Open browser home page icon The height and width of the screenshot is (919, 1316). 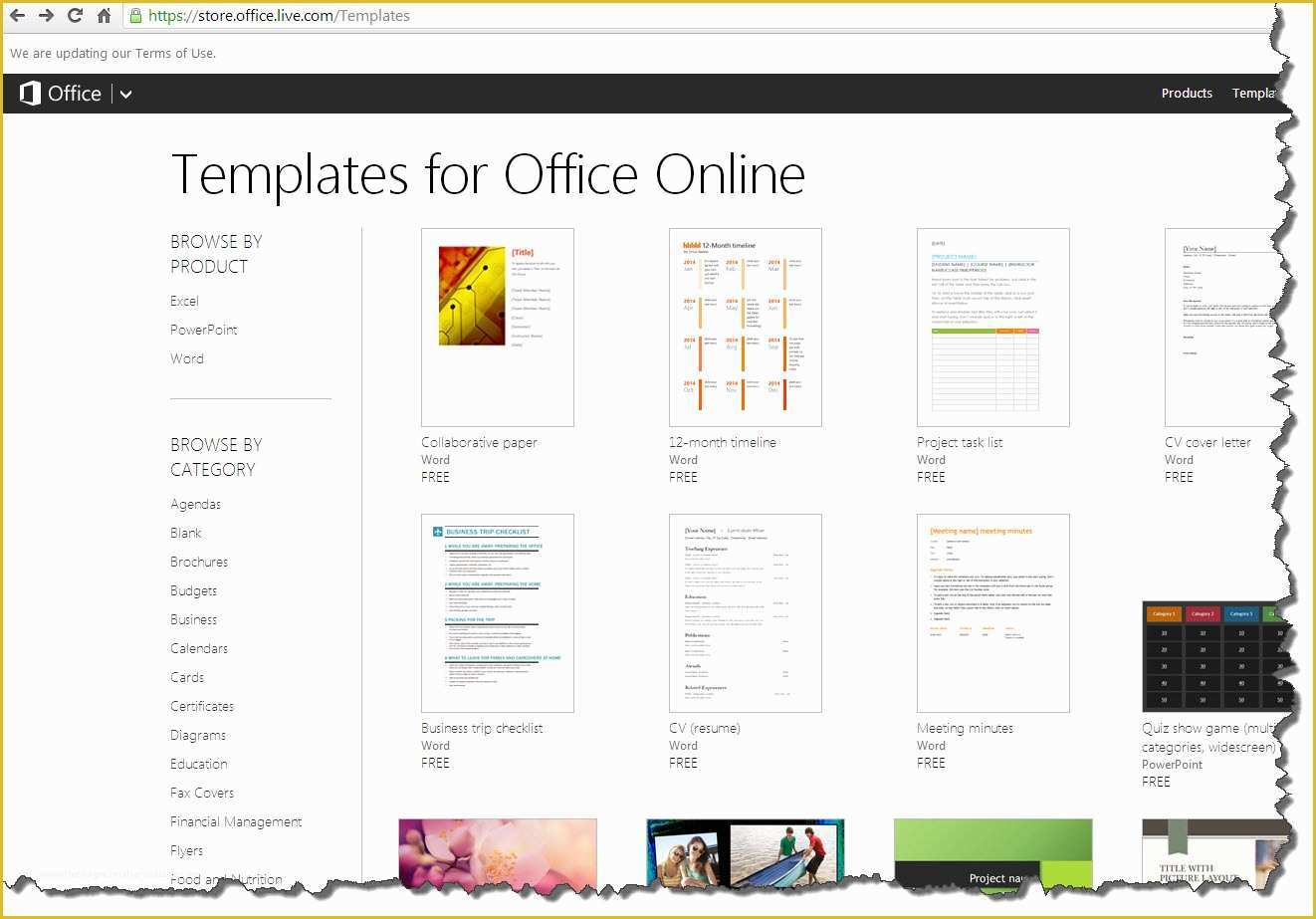coord(104,16)
